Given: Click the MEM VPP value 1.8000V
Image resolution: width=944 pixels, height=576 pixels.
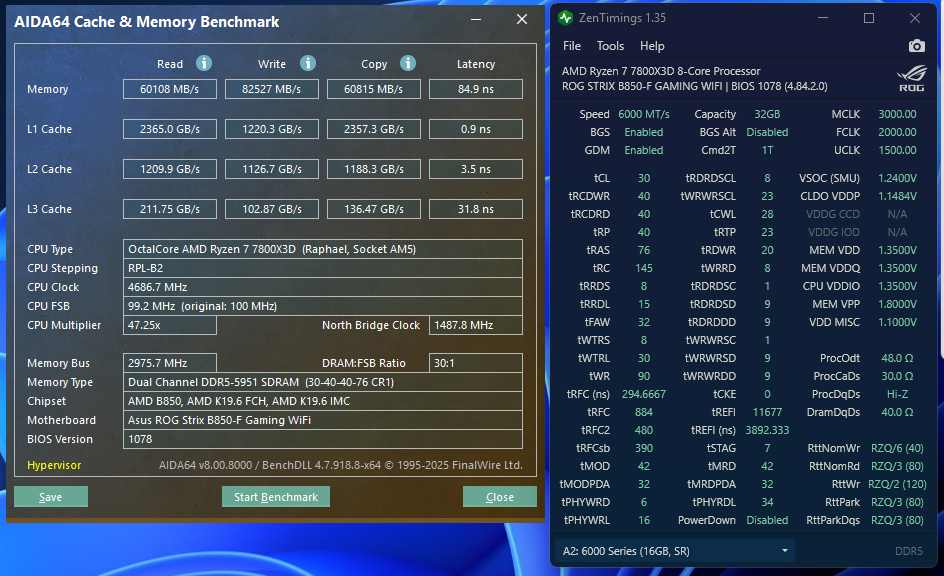Looking at the screenshot, I should pyautogui.click(x=897, y=304).
